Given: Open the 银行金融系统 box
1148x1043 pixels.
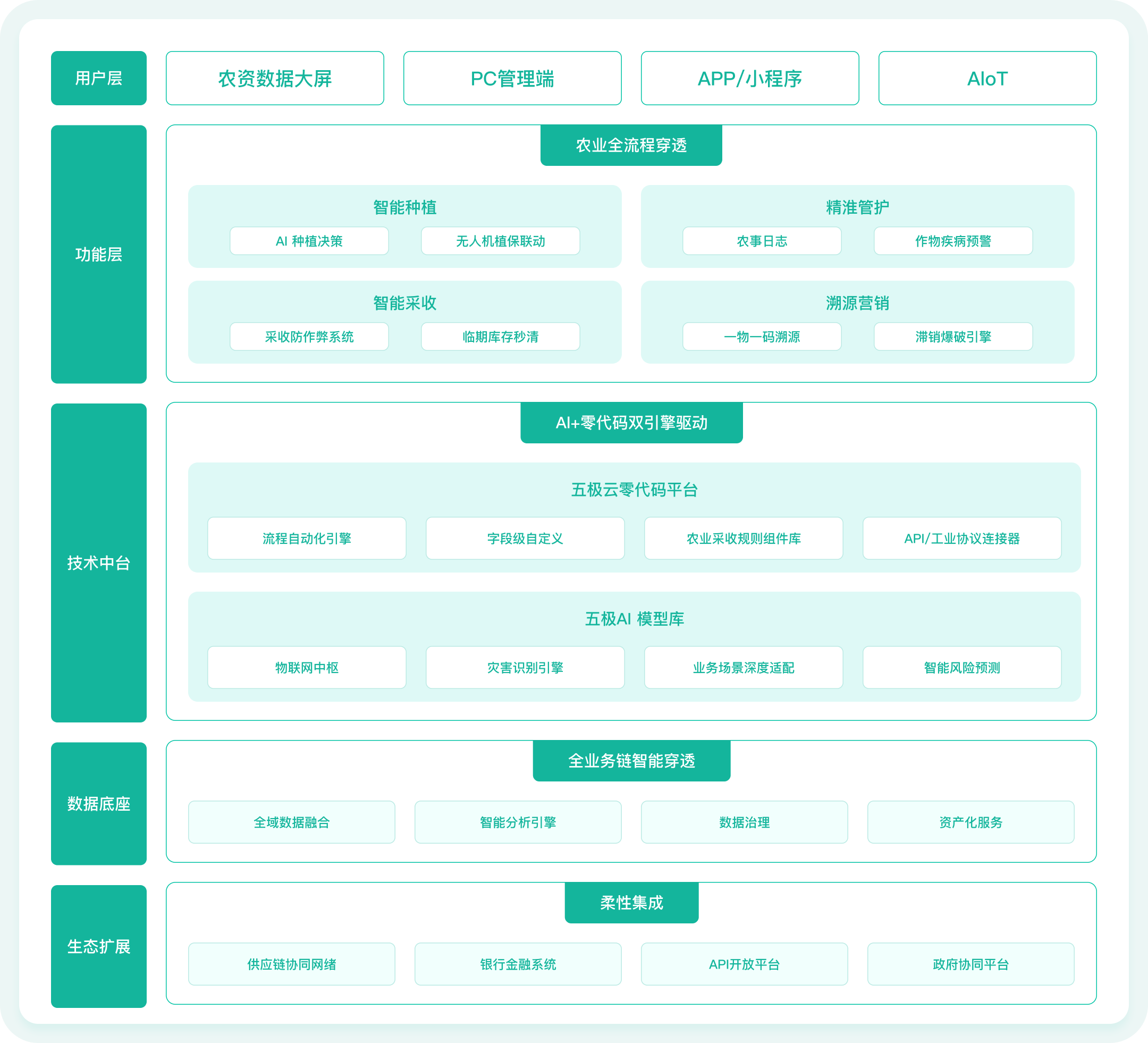Looking at the screenshot, I should point(518,964).
